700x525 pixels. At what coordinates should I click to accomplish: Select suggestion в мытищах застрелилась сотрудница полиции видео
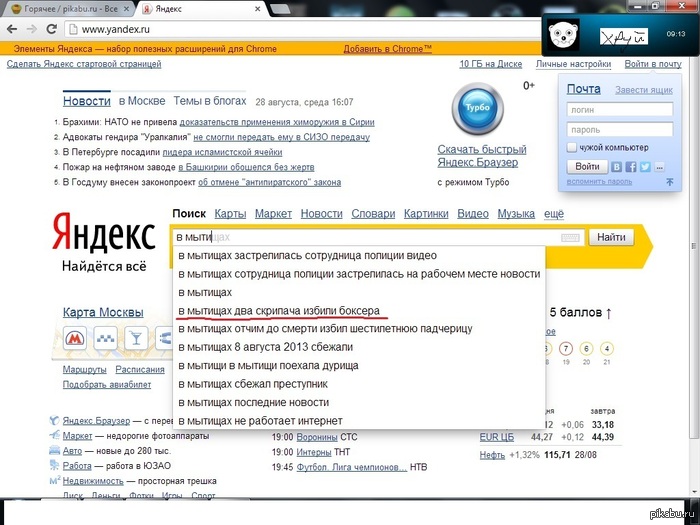pos(359,256)
